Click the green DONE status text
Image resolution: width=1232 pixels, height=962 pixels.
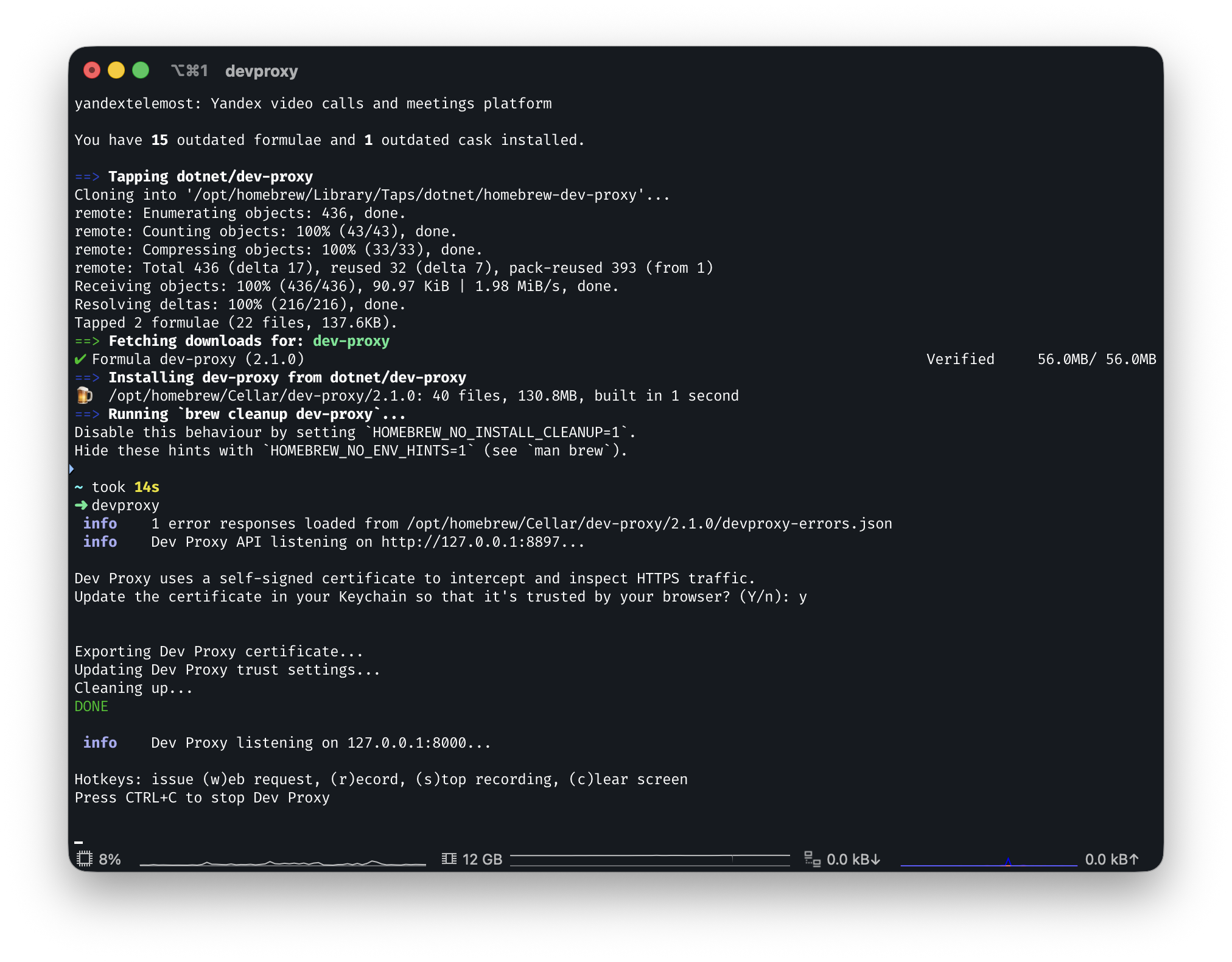click(x=91, y=706)
